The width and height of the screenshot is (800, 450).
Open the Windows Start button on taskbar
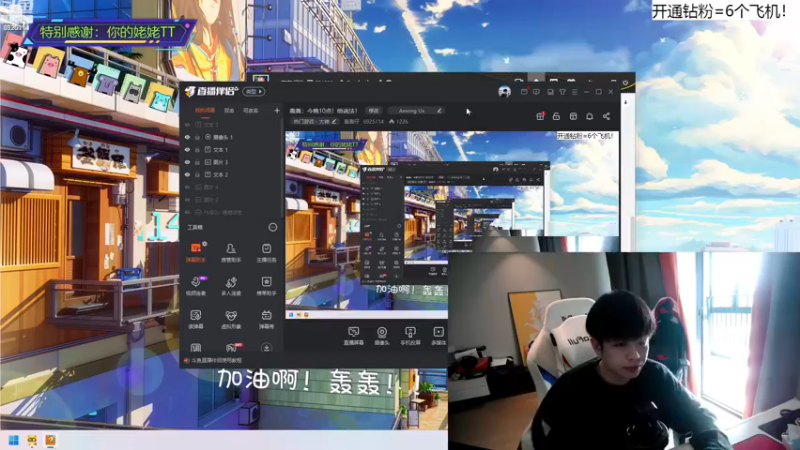[14, 440]
